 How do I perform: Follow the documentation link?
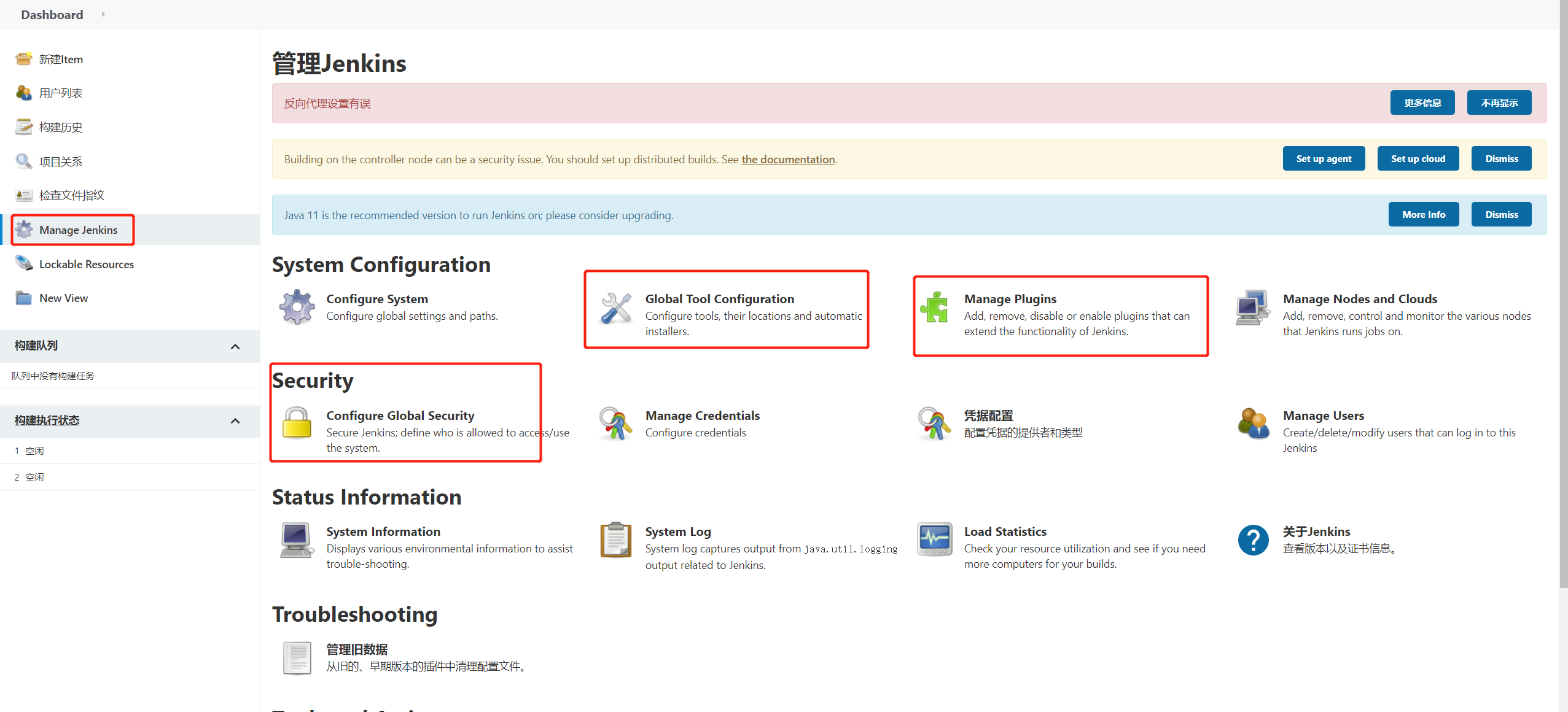(x=788, y=160)
